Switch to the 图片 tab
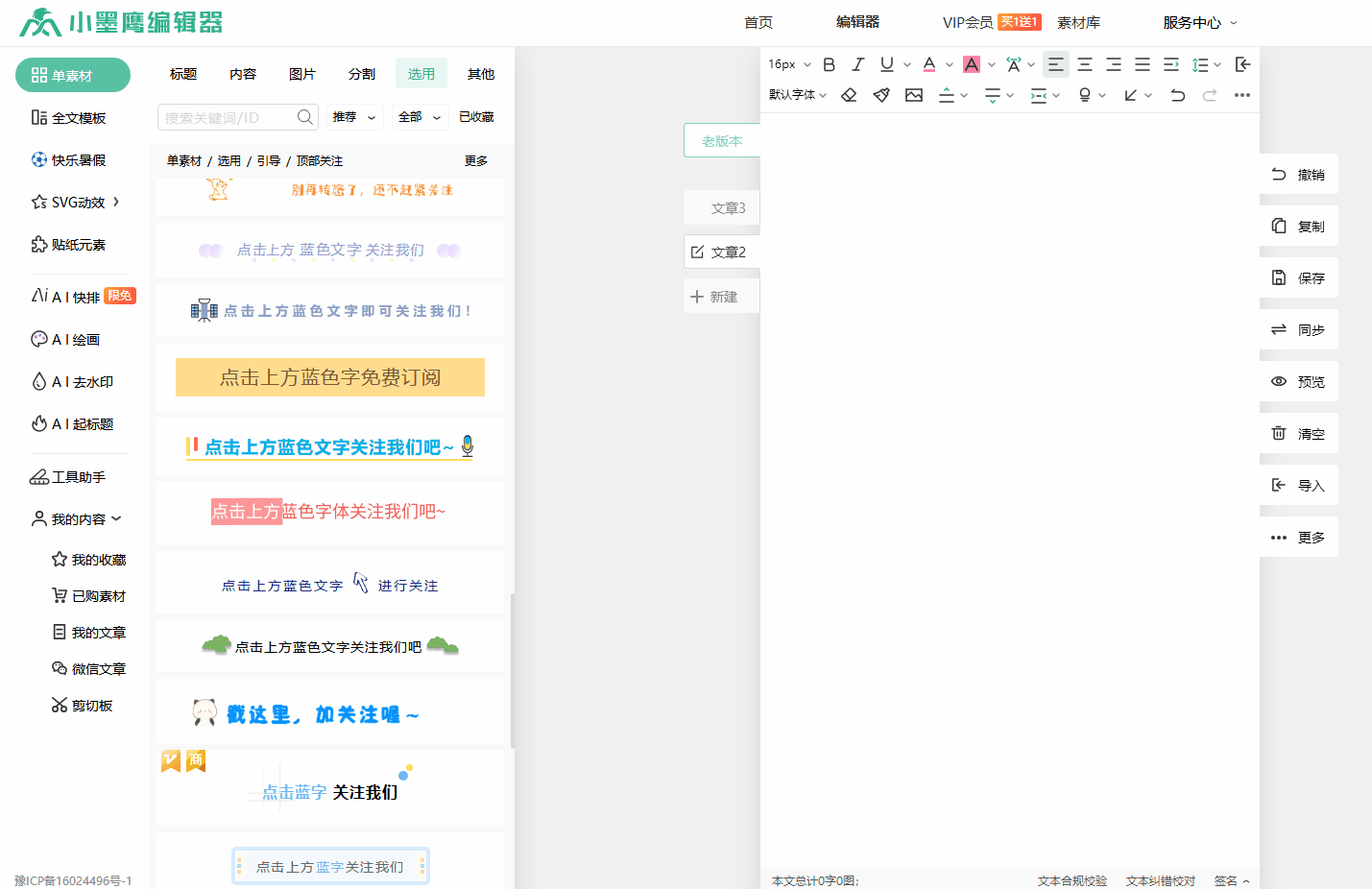This screenshot has height=889, width=1372. (302, 74)
